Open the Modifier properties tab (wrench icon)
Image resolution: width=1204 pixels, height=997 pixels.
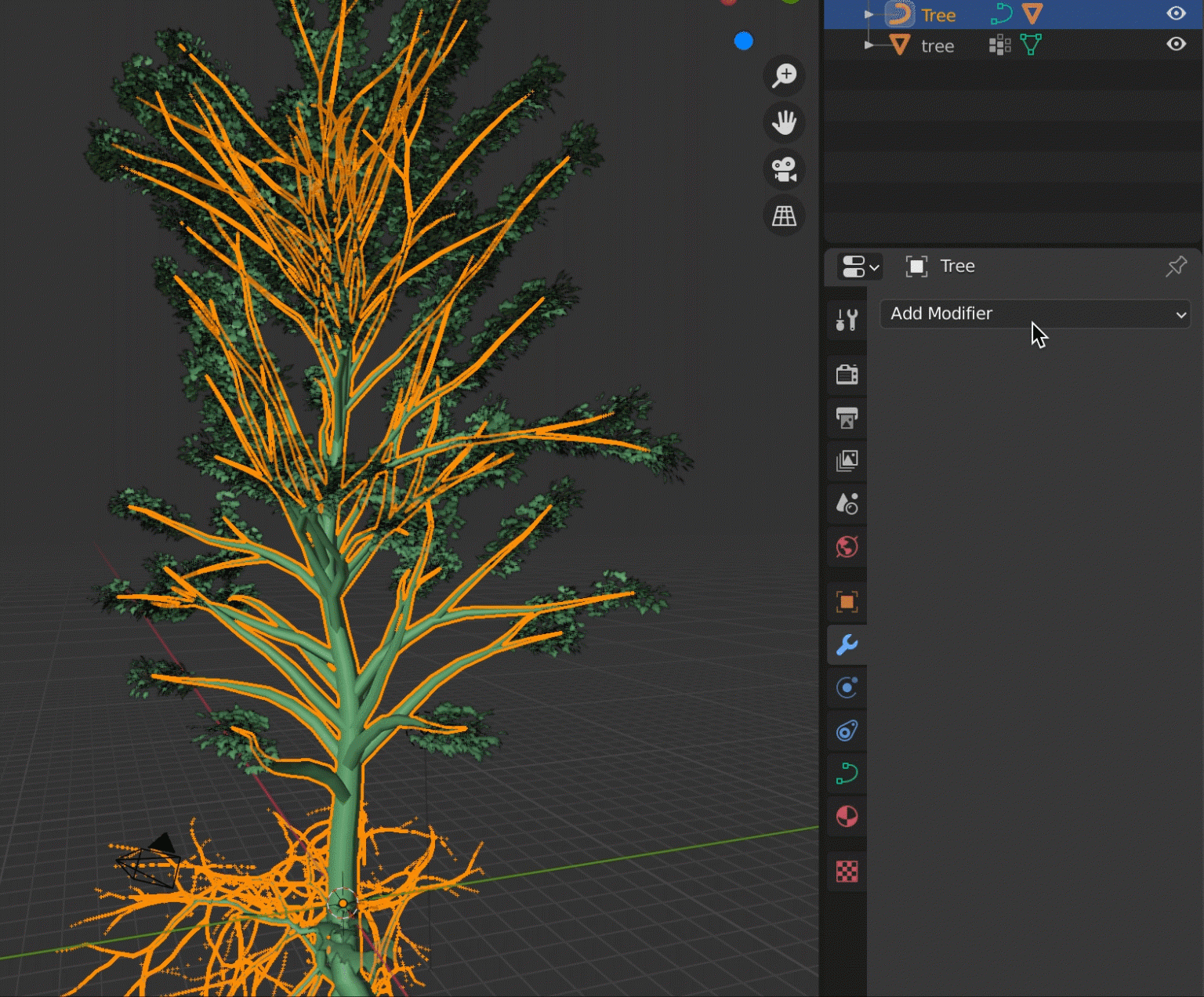click(x=847, y=645)
